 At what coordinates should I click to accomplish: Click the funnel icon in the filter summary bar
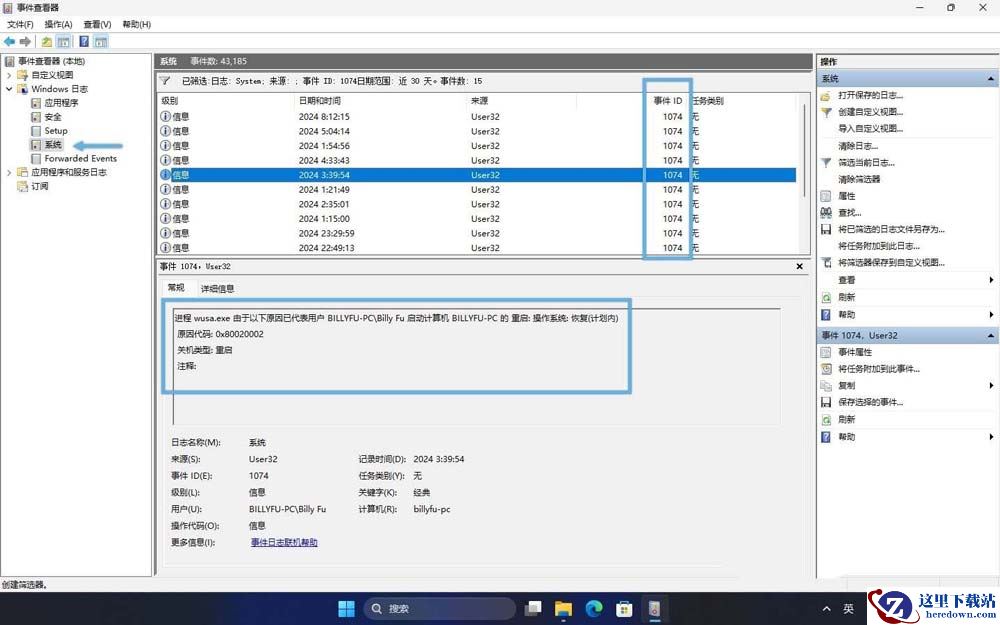(165, 81)
